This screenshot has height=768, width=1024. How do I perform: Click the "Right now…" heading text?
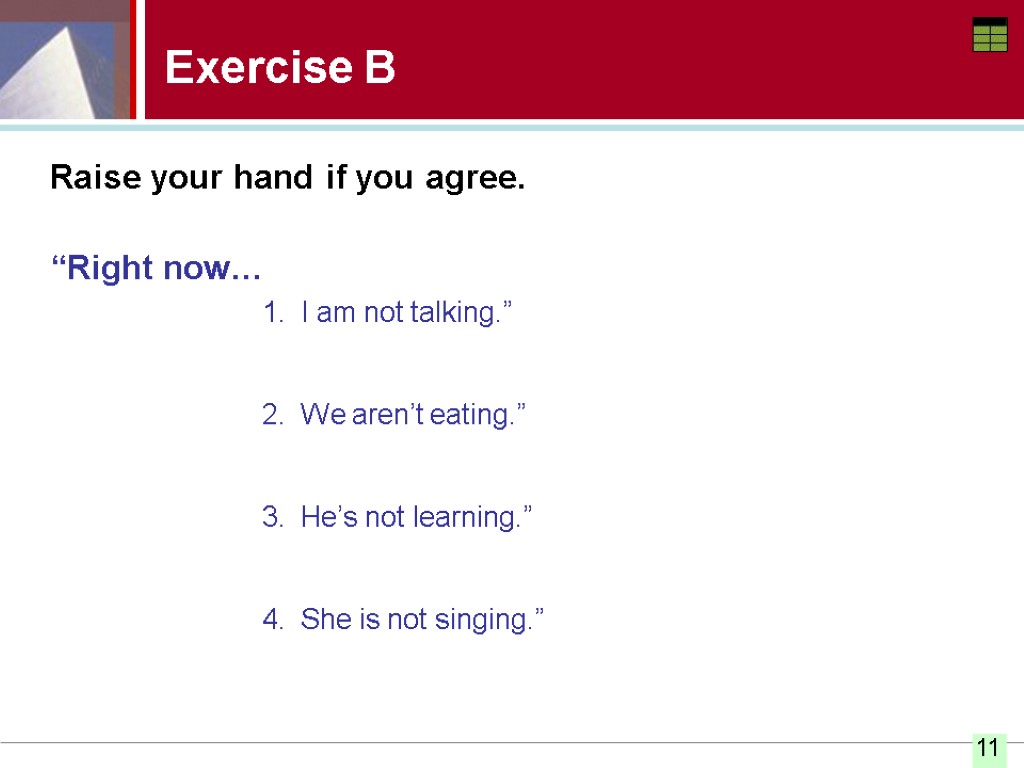tap(156, 268)
